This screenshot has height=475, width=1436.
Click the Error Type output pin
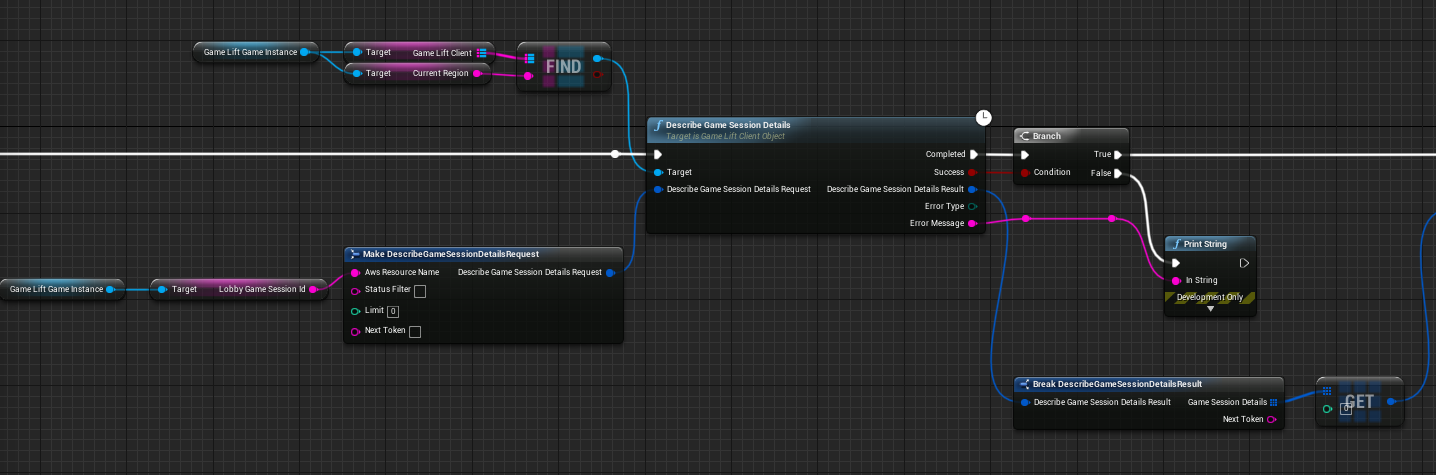click(x=973, y=207)
